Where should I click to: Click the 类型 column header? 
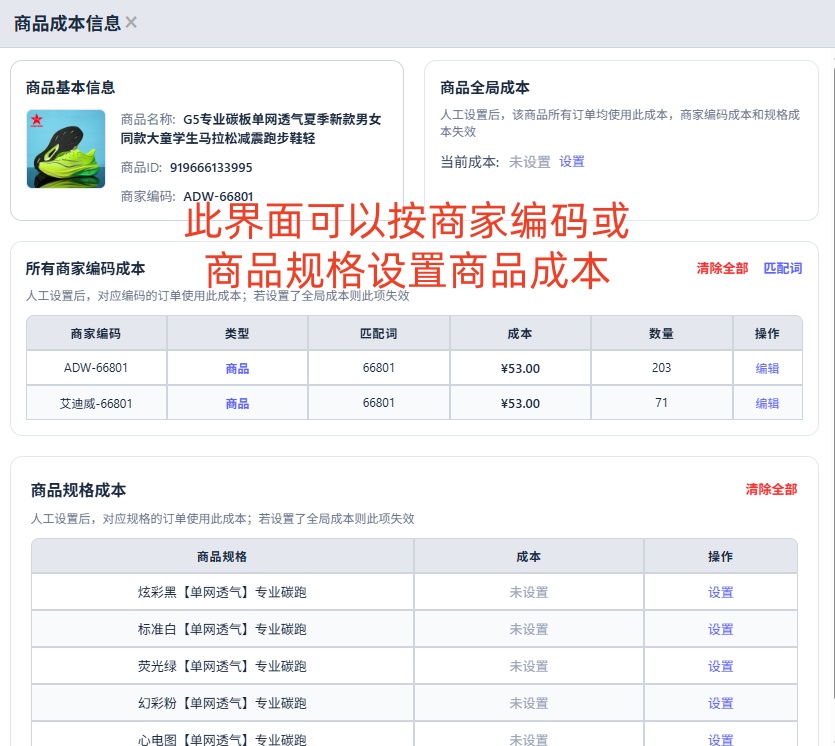click(237, 333)
